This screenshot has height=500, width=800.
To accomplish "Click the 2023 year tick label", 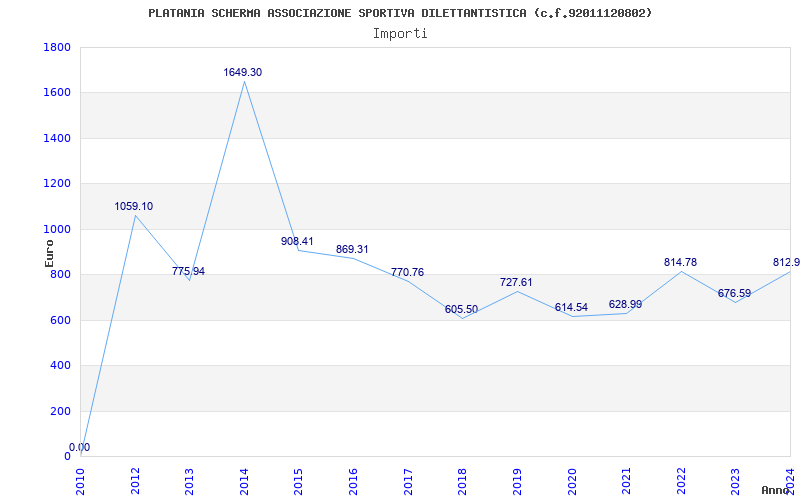I will [x=735, y=482].
